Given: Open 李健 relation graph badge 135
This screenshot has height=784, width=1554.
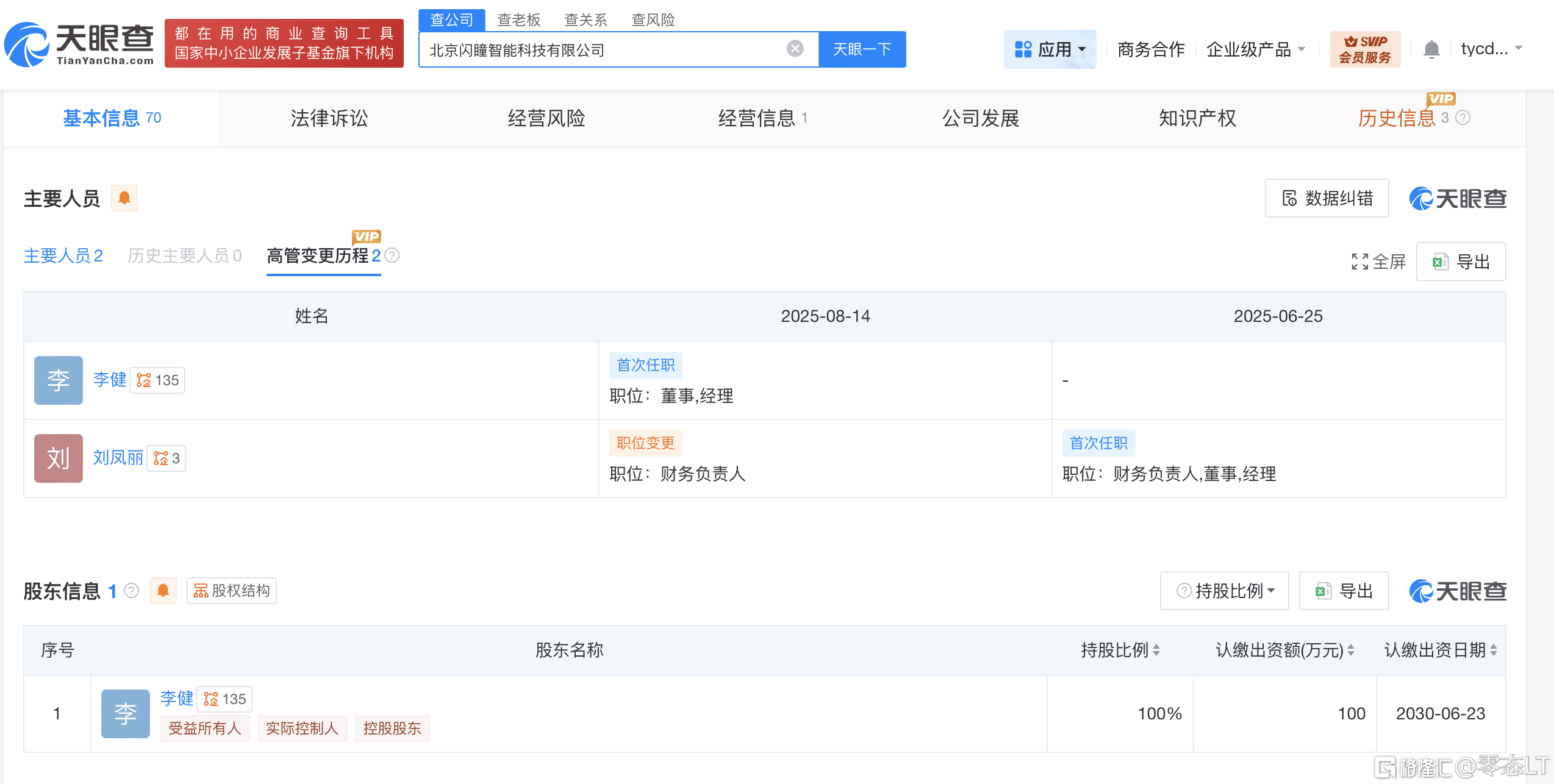Looking at the screenshot, I should tap(158, 380).
